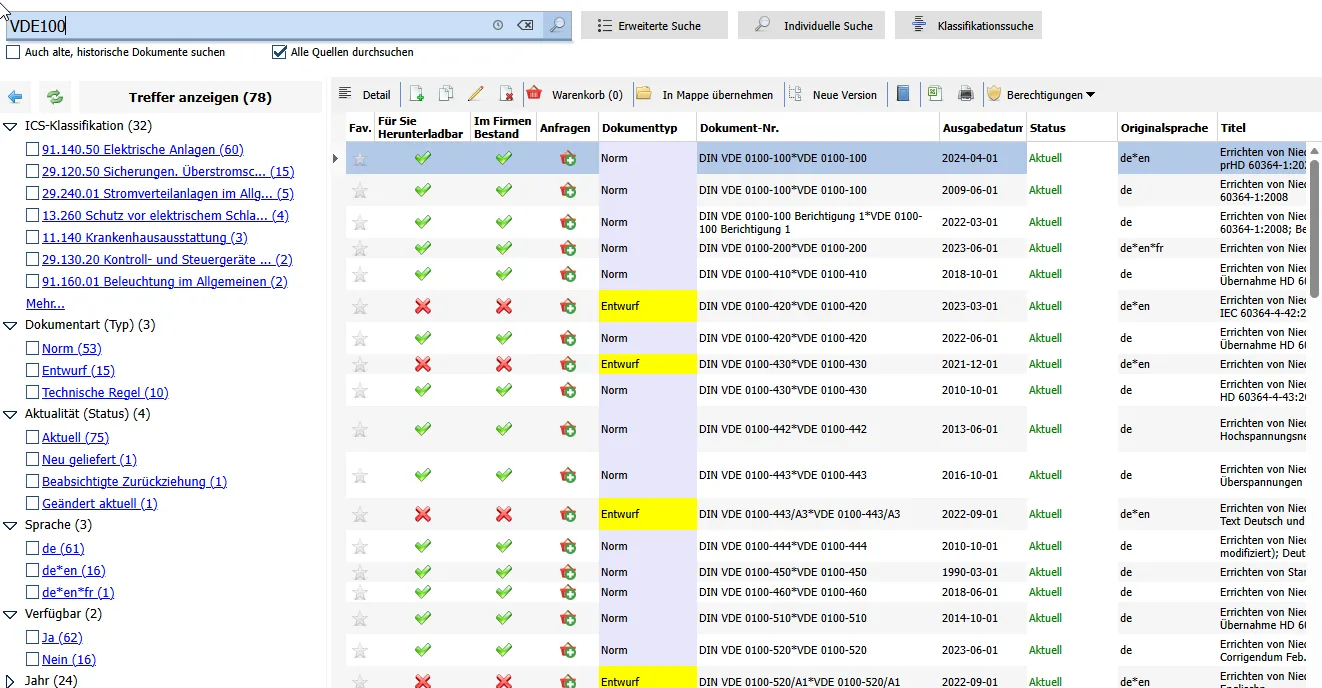Go back with blue arrow icon
Screen dimensions: 1322x688
15,97
